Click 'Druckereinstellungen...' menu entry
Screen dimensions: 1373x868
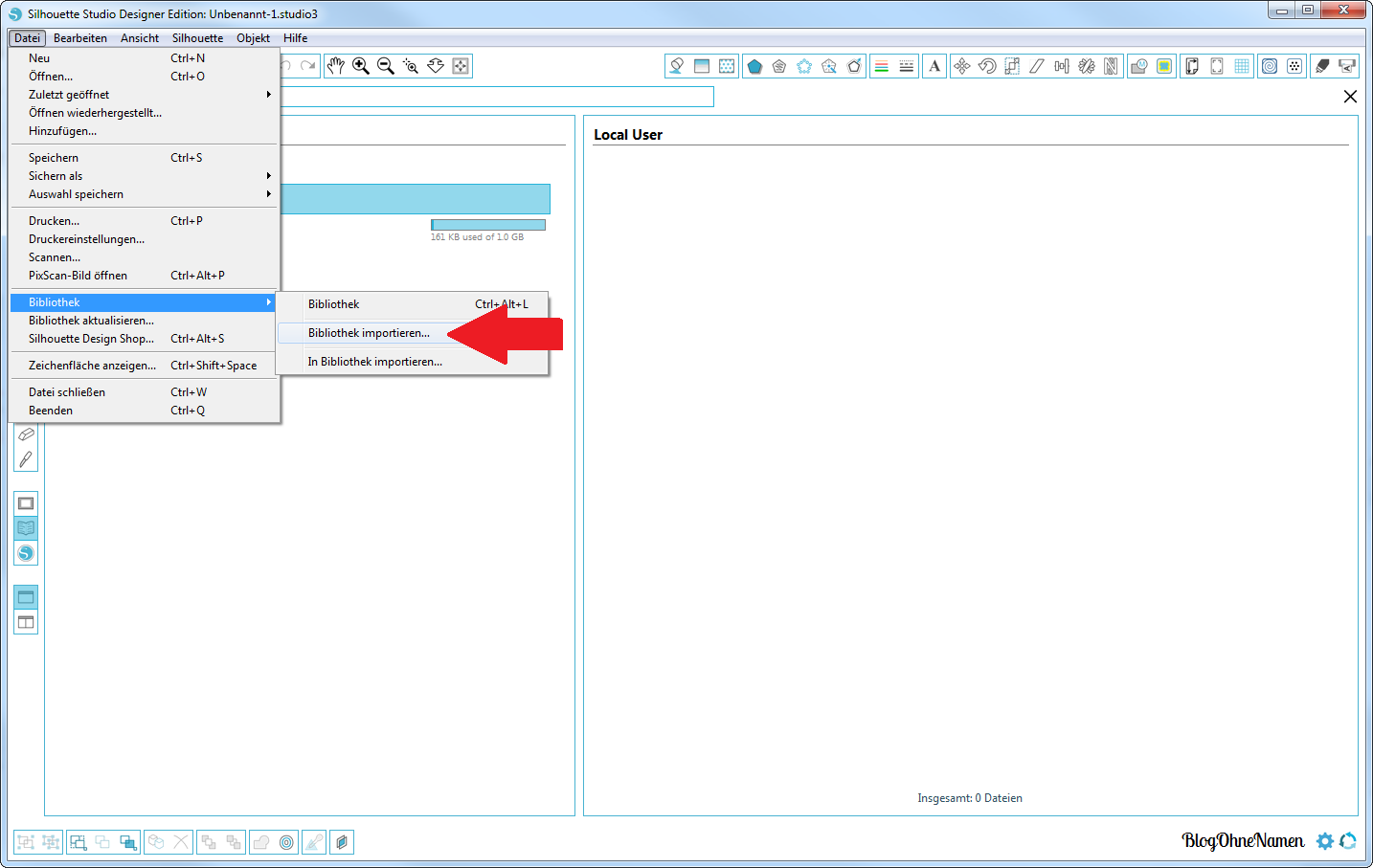click(x=86, y=239)
